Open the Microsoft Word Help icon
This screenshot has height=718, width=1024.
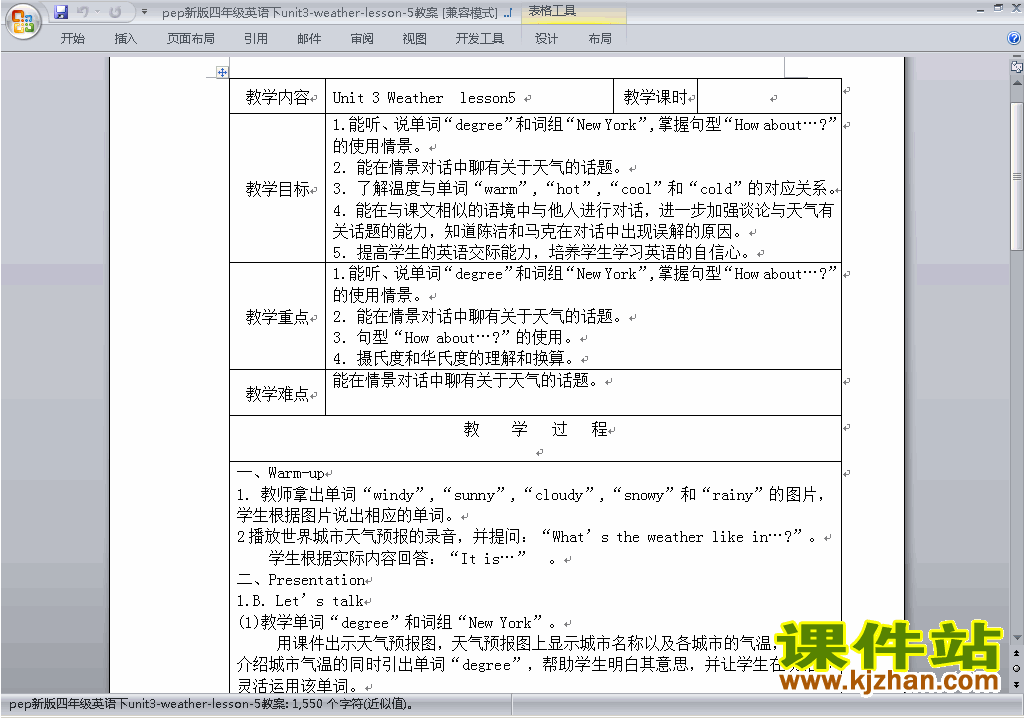click(1014, 39)
